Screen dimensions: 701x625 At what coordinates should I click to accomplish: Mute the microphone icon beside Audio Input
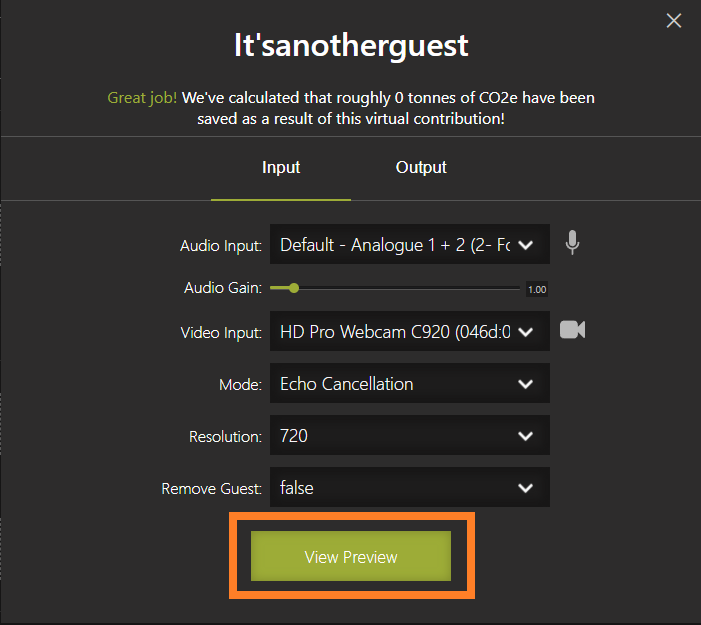pyautogui.click(x=572, y=243)
